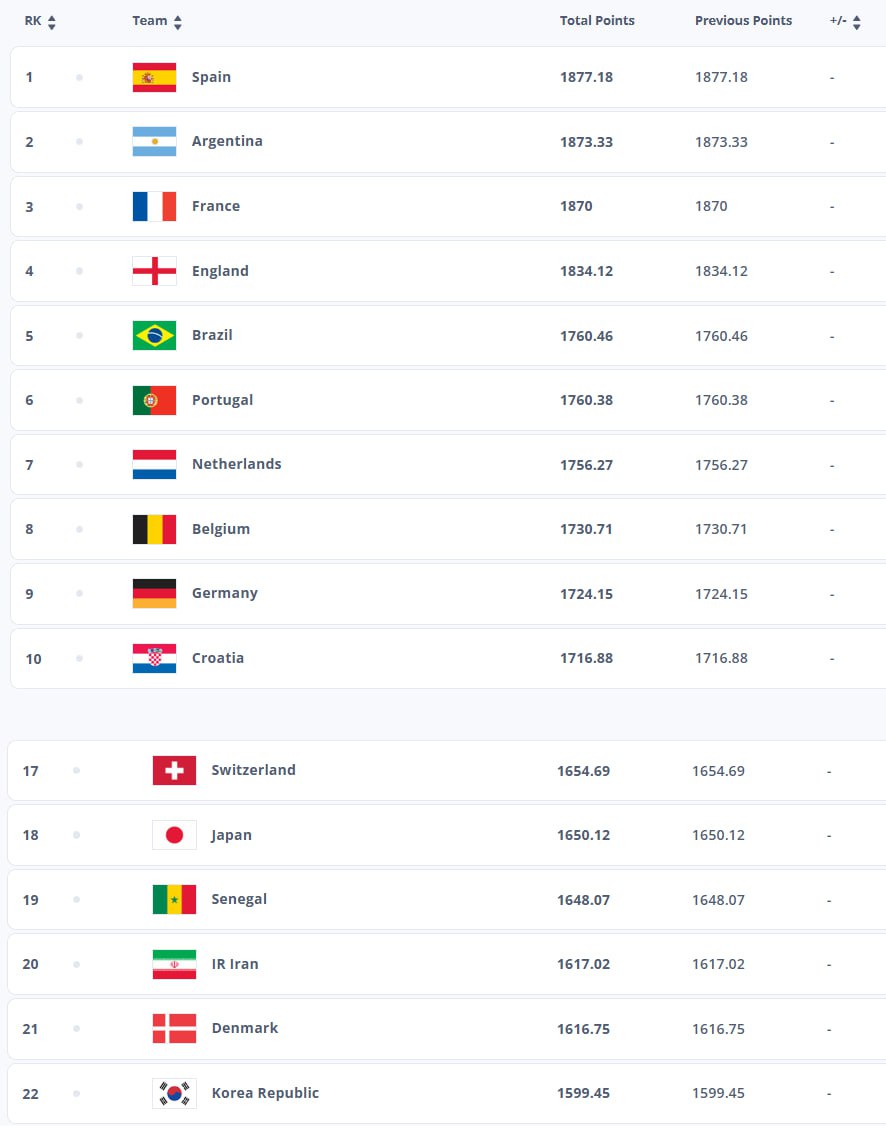Click the Korea Republic flag icon
The height and width of the screenshot is (1128, 886).
[174, 1093]
